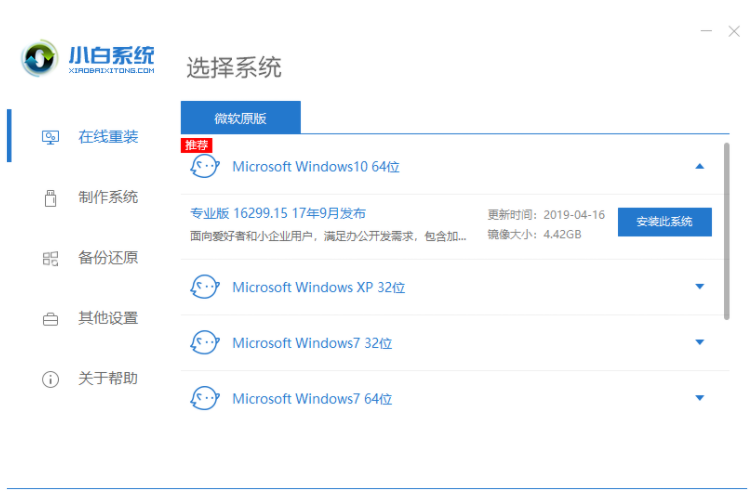
Task: Expand the Windows7 32位 arrow
Action: (x=699, y=342)
